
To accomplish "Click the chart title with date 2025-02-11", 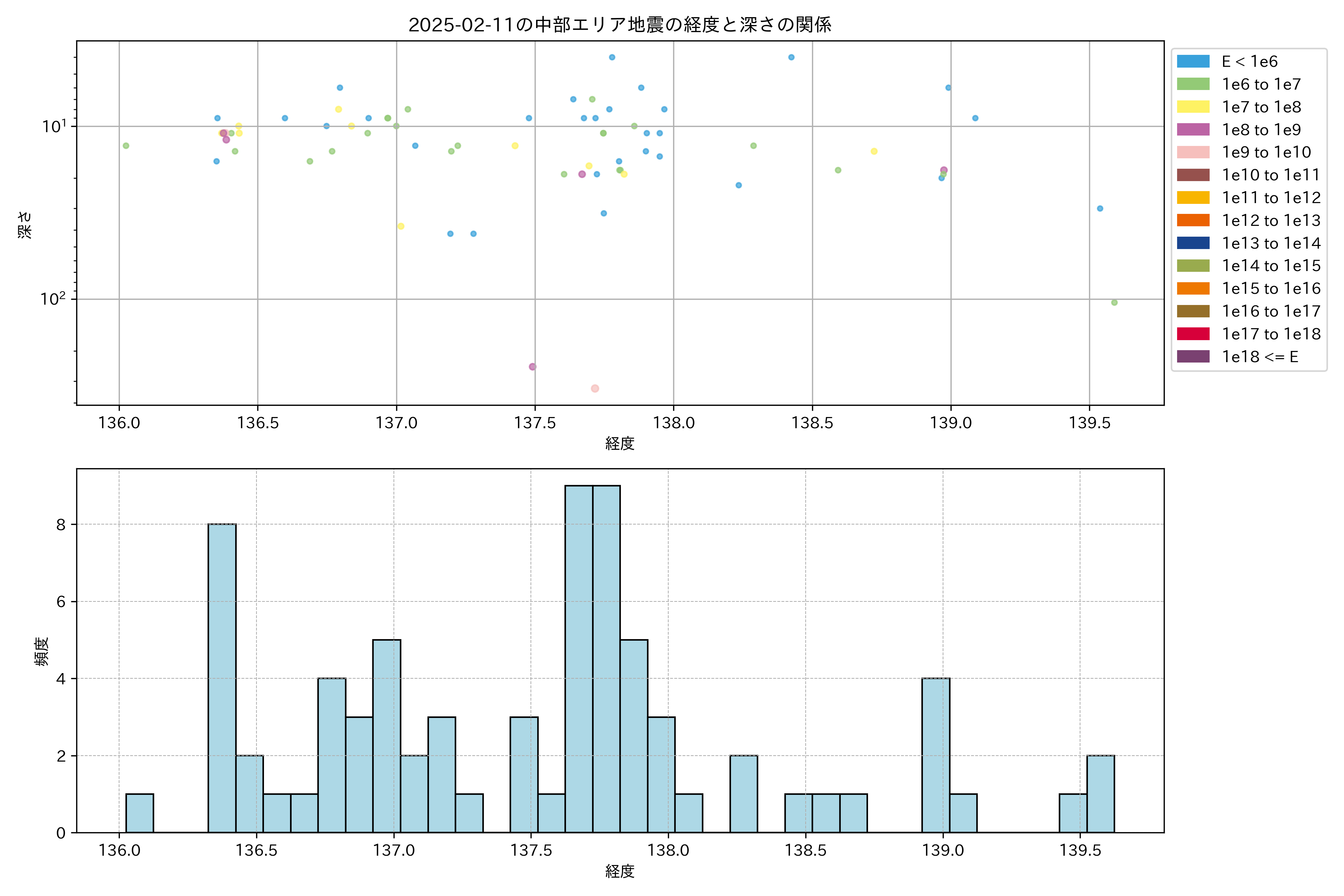I will [619, 25].
